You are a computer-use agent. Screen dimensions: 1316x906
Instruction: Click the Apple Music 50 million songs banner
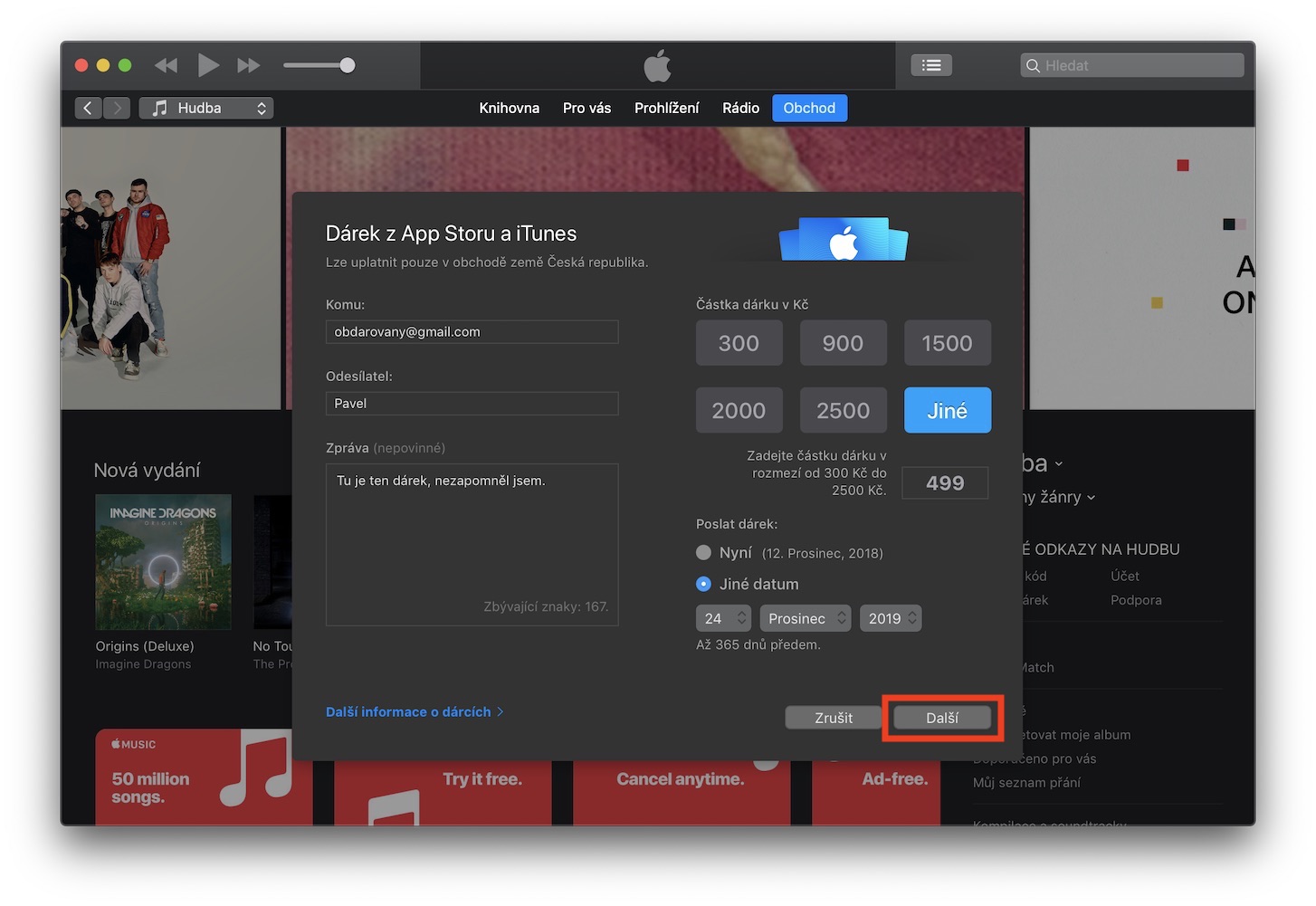204,777
